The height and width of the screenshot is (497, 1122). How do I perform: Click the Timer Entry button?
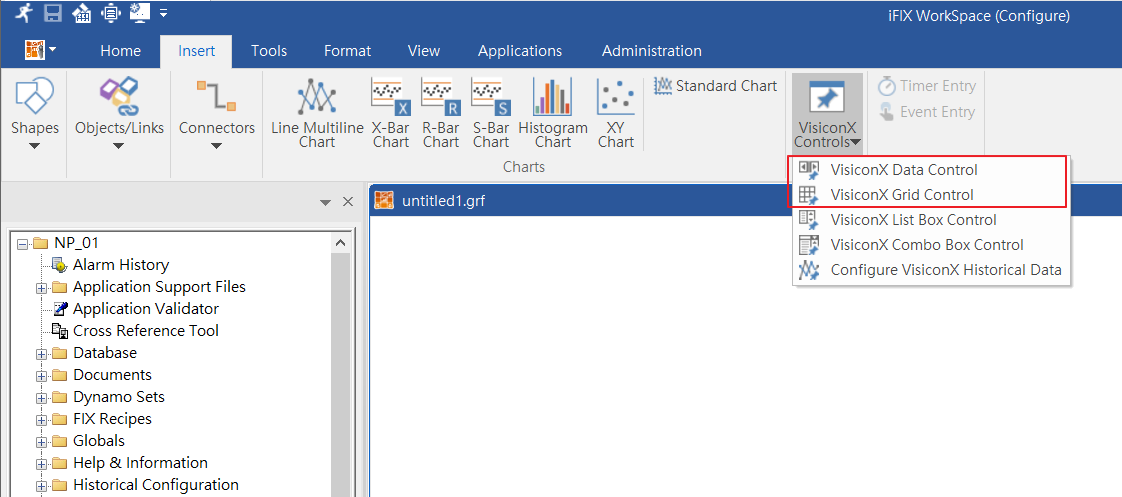click(927, 86)
